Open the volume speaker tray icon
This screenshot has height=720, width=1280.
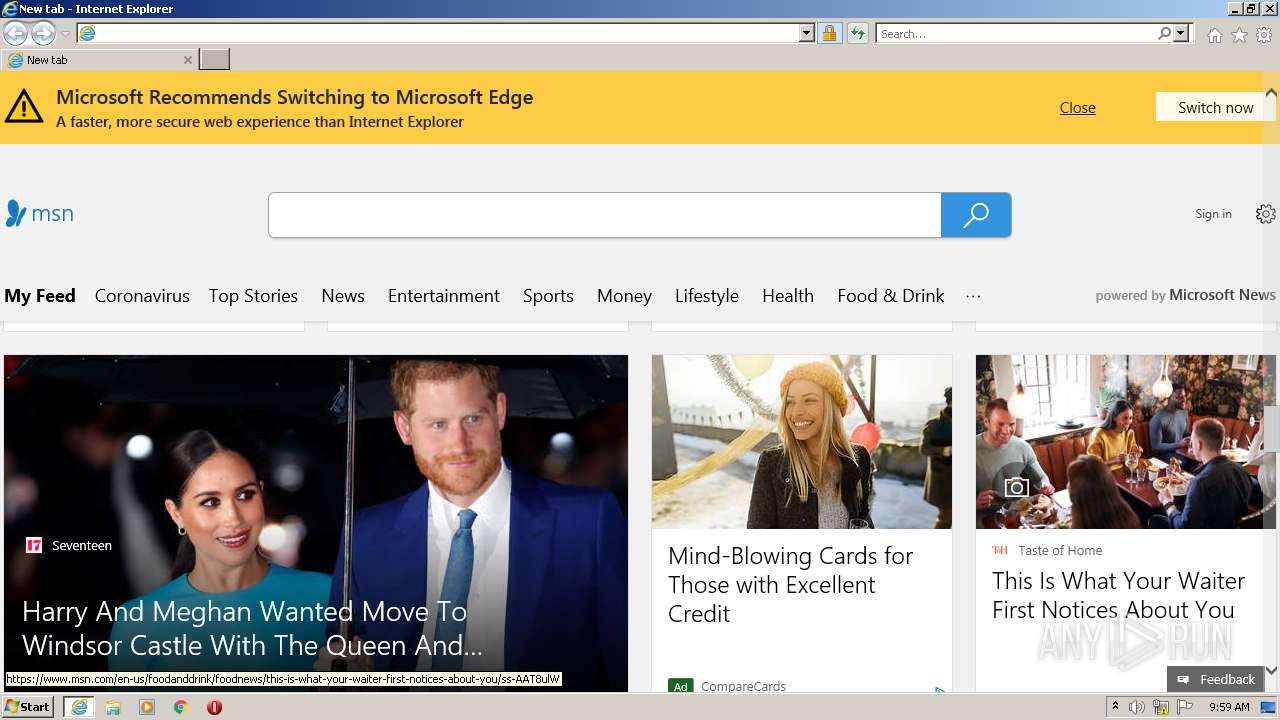[x=1137, y=707]
